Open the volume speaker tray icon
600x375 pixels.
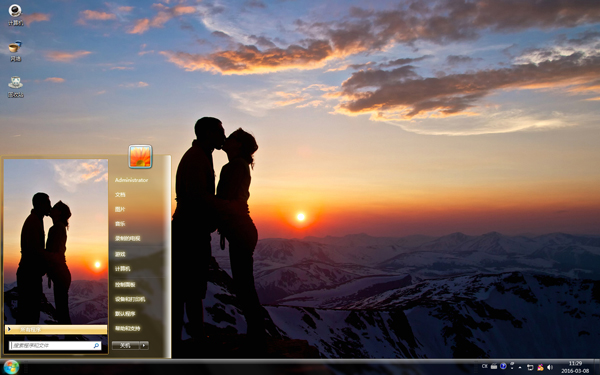tap(550, 367)
